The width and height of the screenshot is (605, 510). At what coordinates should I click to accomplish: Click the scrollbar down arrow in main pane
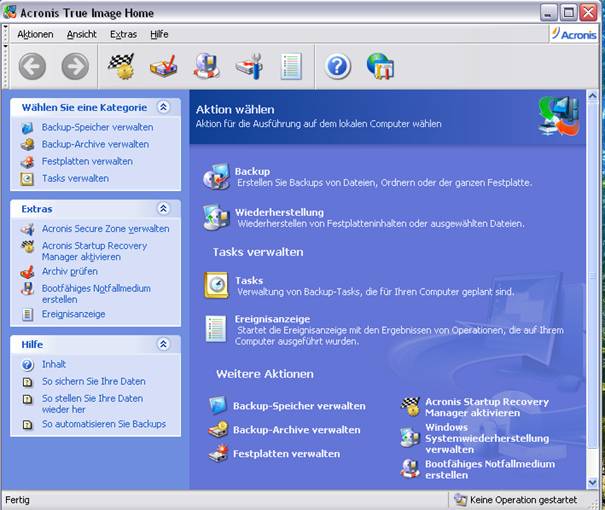click(x=593, y=483)
